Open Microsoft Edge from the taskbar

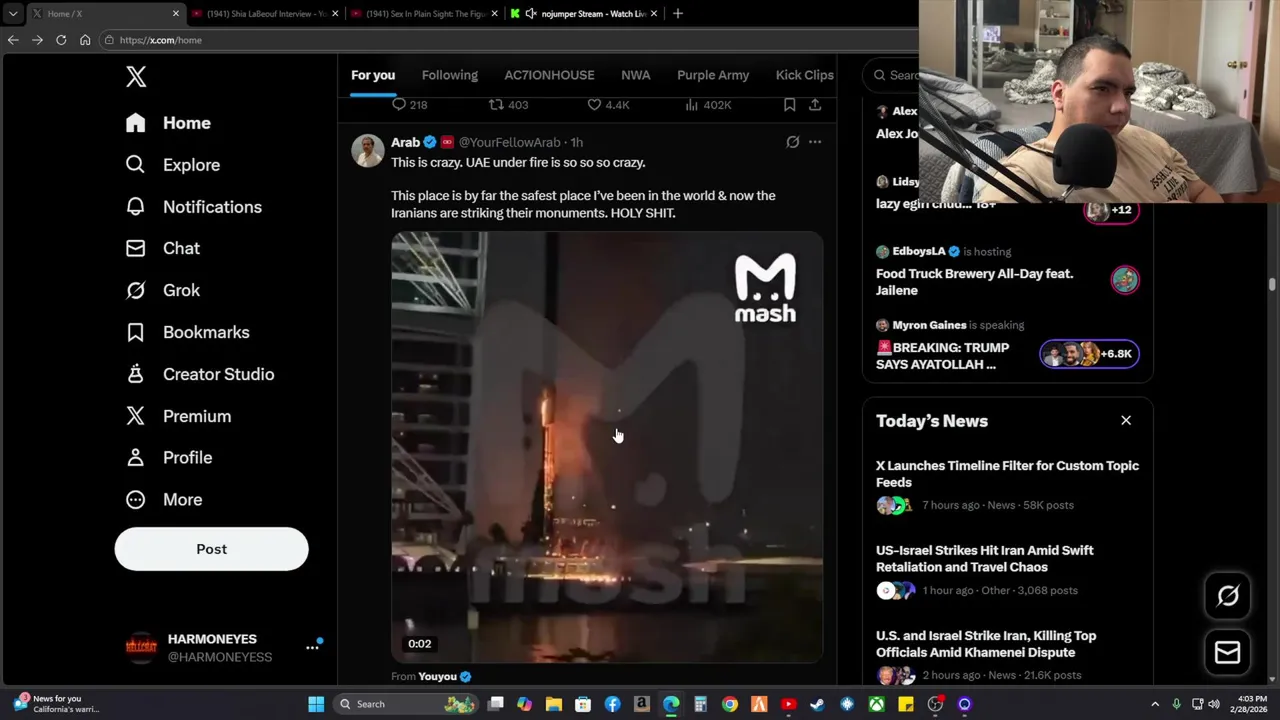click(x=671, y=704)
